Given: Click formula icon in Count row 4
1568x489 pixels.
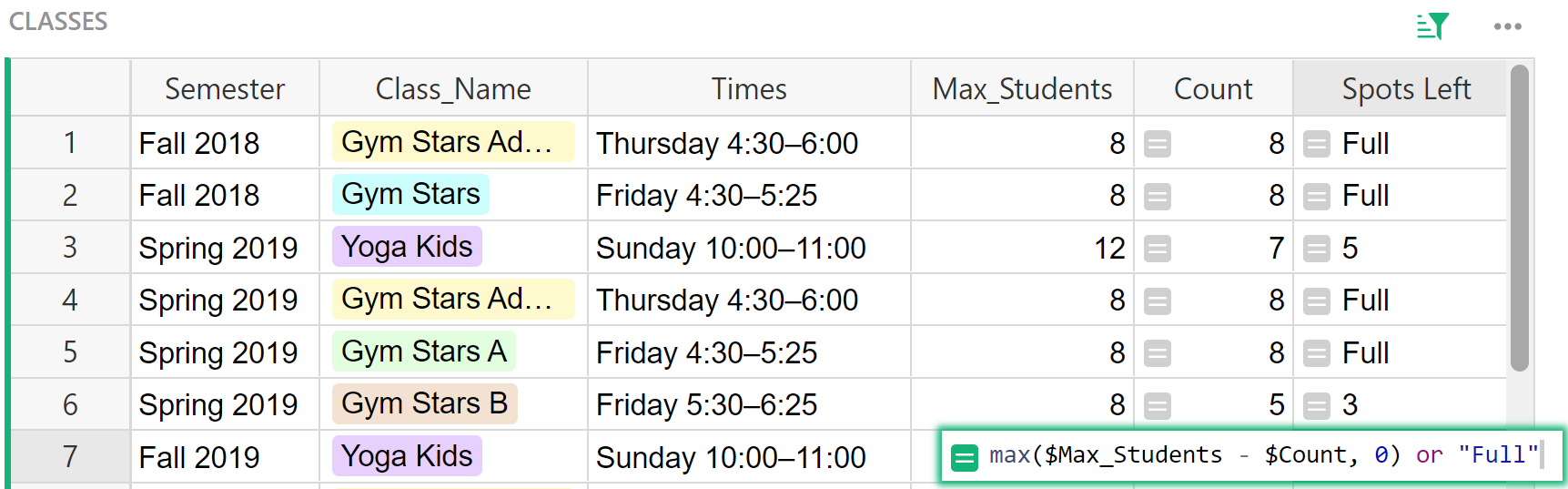Looking at the screenshot, I should [x=1158, y=301].
